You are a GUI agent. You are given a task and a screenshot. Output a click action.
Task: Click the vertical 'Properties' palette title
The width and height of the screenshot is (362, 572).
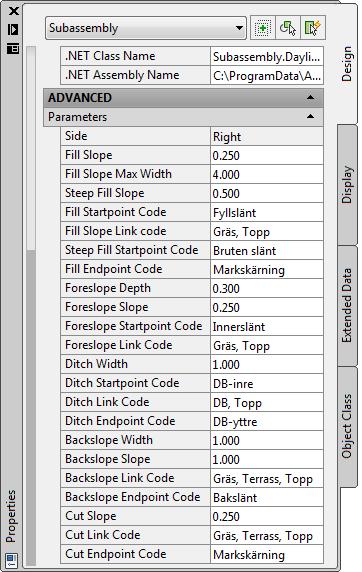(11, 516)
